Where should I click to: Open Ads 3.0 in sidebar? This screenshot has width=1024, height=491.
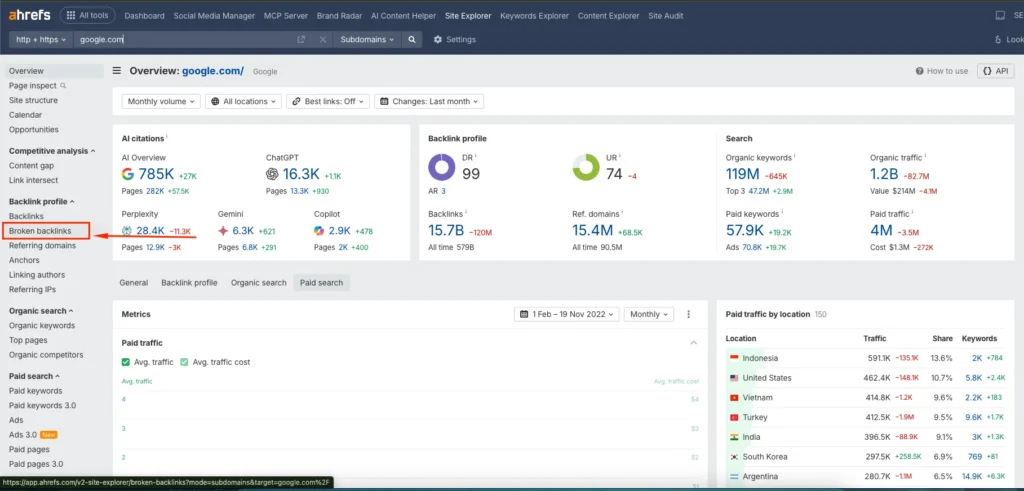tap(23, 435)
